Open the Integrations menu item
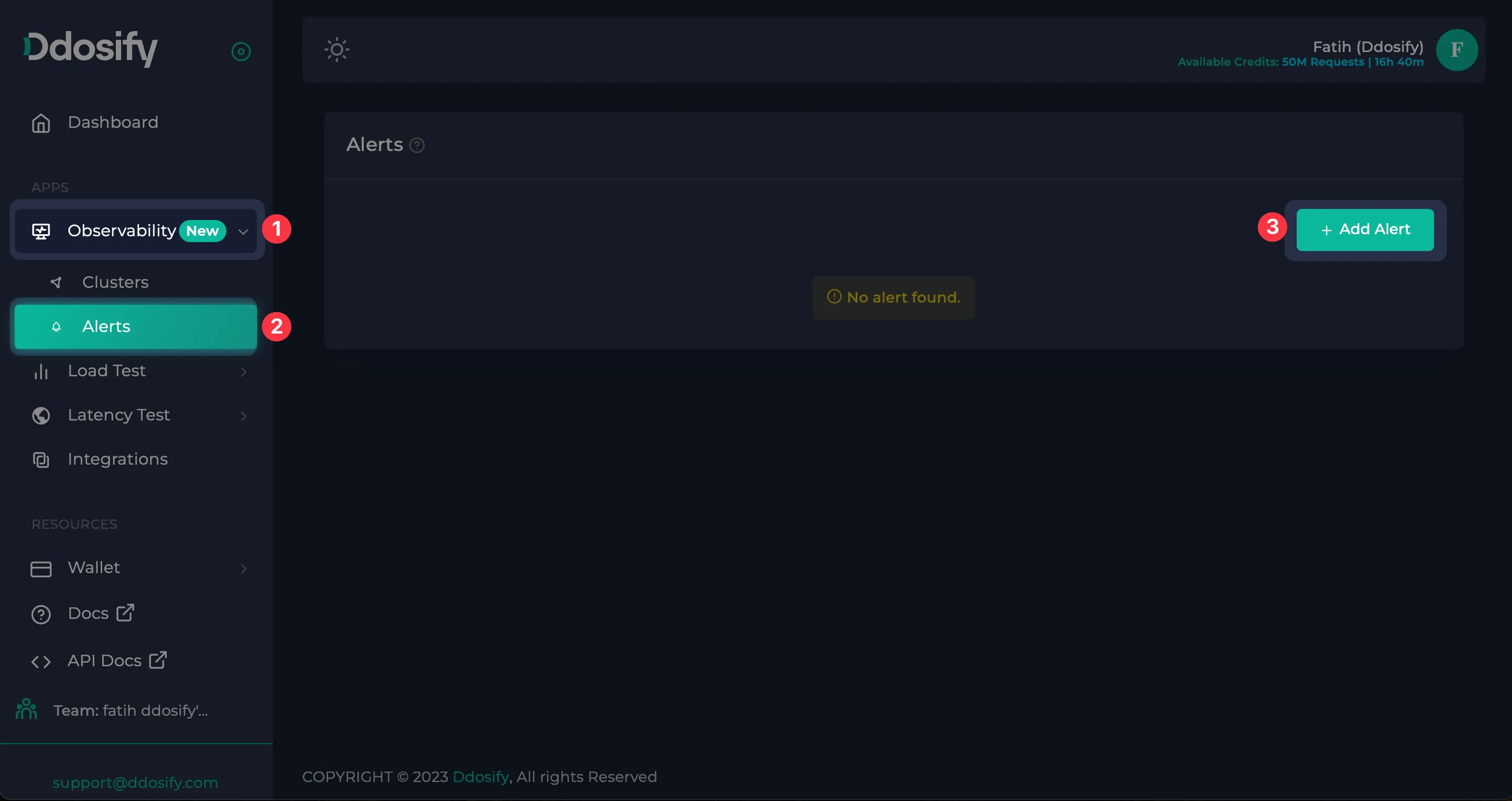The image size is (1512, 801). click(x=117, y=459)
